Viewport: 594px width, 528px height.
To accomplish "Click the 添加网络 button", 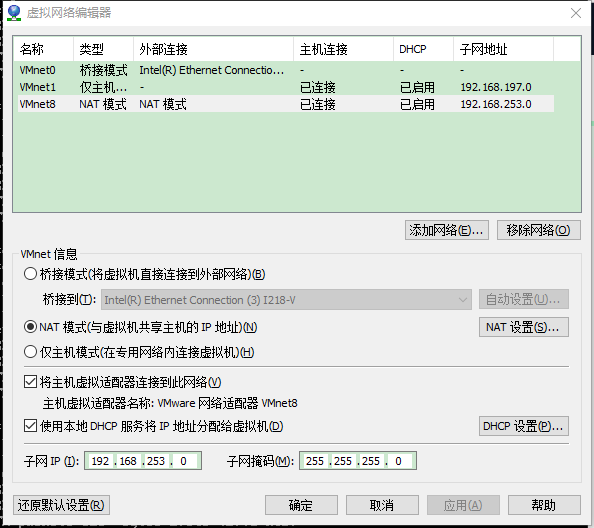I will point(447,230).
